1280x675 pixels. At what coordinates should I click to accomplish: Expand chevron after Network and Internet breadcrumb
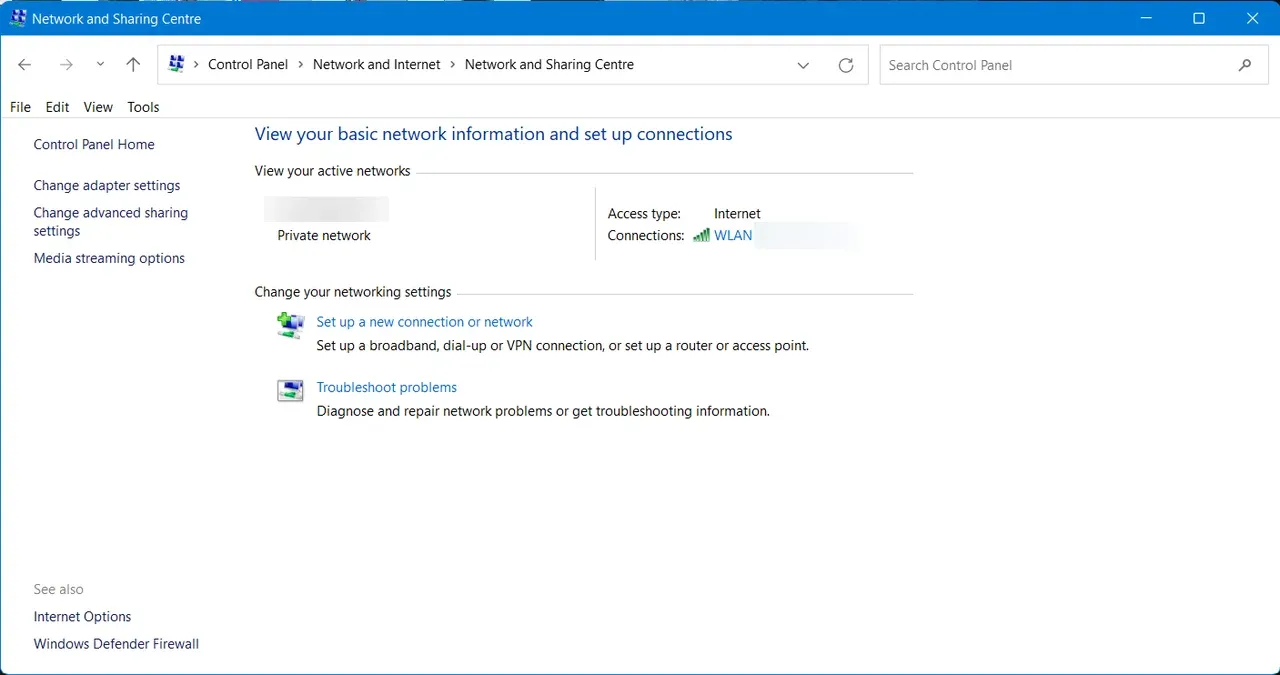[x=453, y=65]
